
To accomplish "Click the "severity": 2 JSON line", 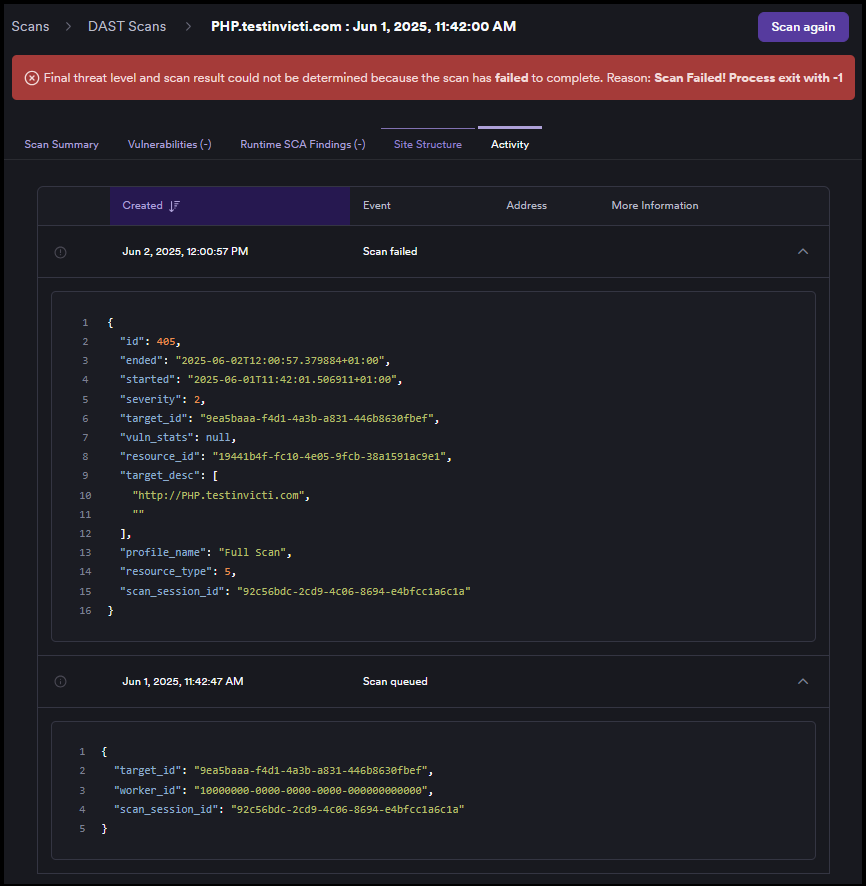I will tap(162, 399).
